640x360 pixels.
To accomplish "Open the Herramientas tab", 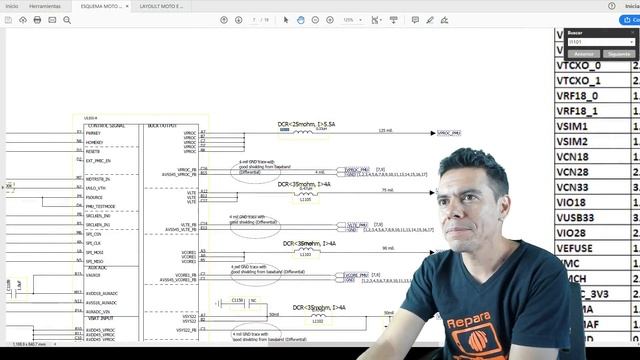I will (45, 6).
